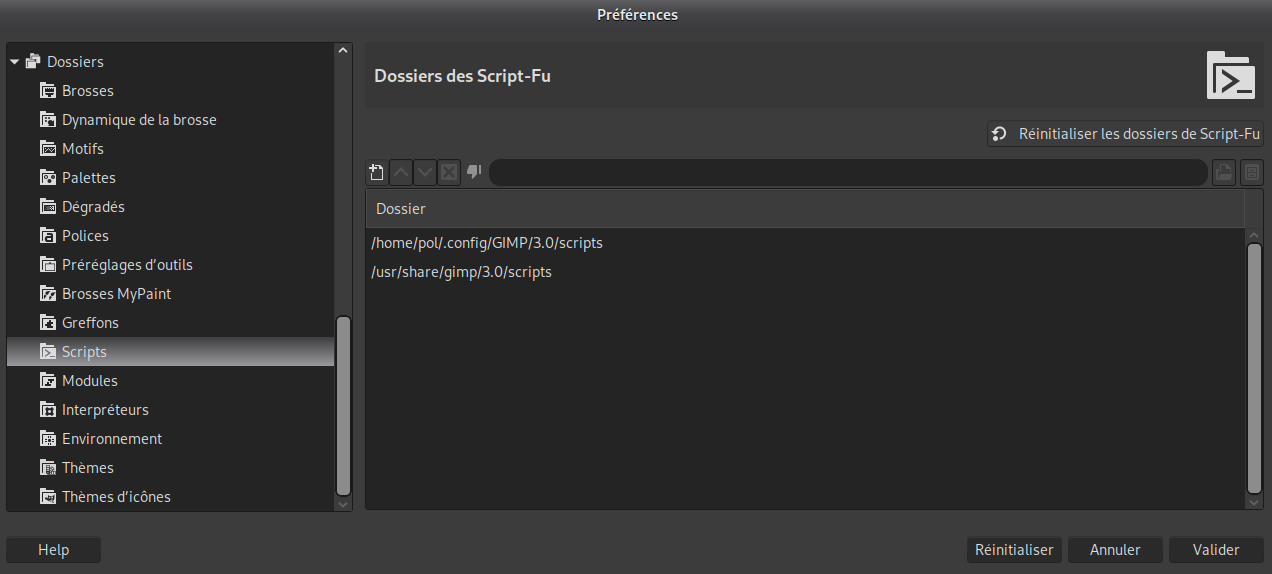Go to Interpréteurs folder page

pyautogui.click(x=105, y=410)
